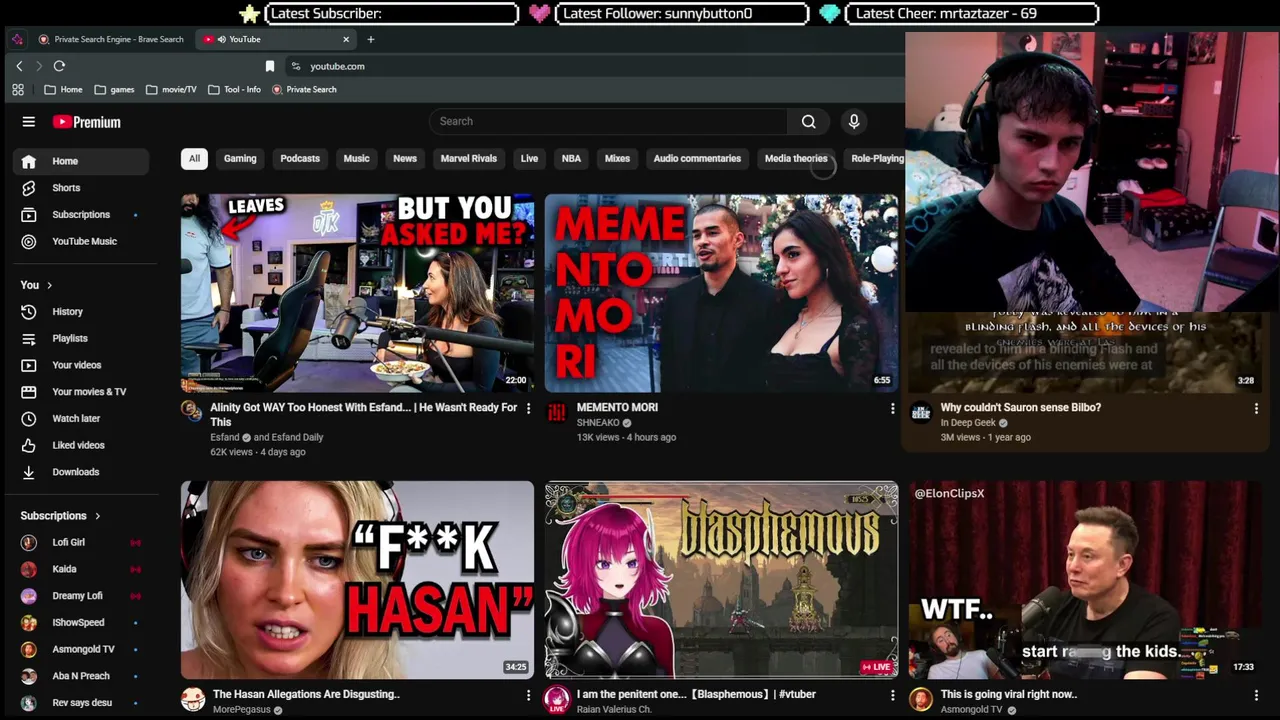The height and width of the screenshot is (720, 1280).
Task: Open the Alinity and Esfand video thumbnail
Action: (357, 294)
